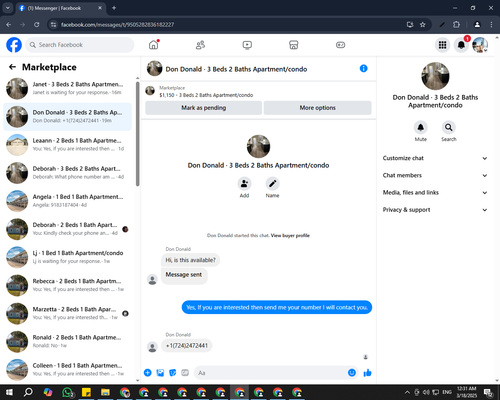The image size is (500, 400).
Task: Open Leaann 2 Beds 1 Bath conversation
Action: click(x=67, y=145)
